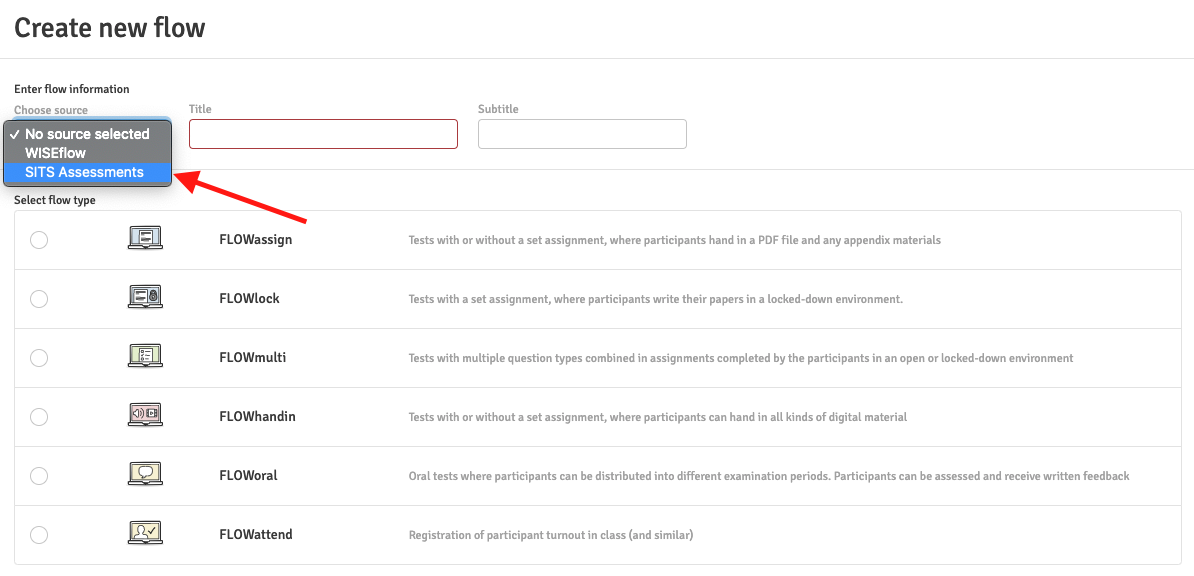Click the FLOWlock laptop icon
Viewport: 1194px width, 576px height.
point(145,298)
